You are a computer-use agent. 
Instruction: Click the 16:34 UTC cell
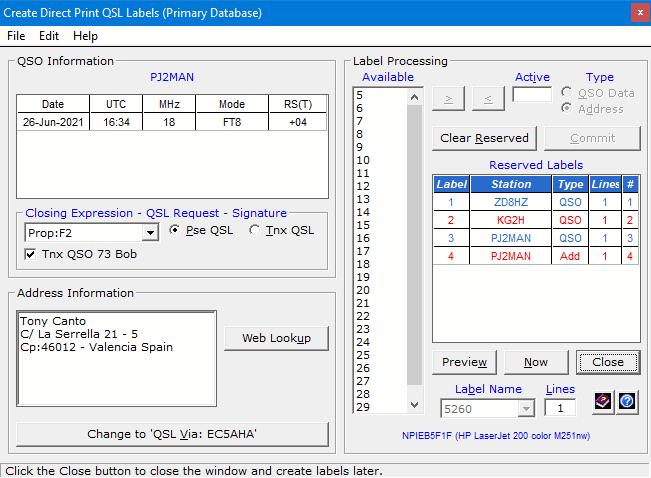point(116,122)
